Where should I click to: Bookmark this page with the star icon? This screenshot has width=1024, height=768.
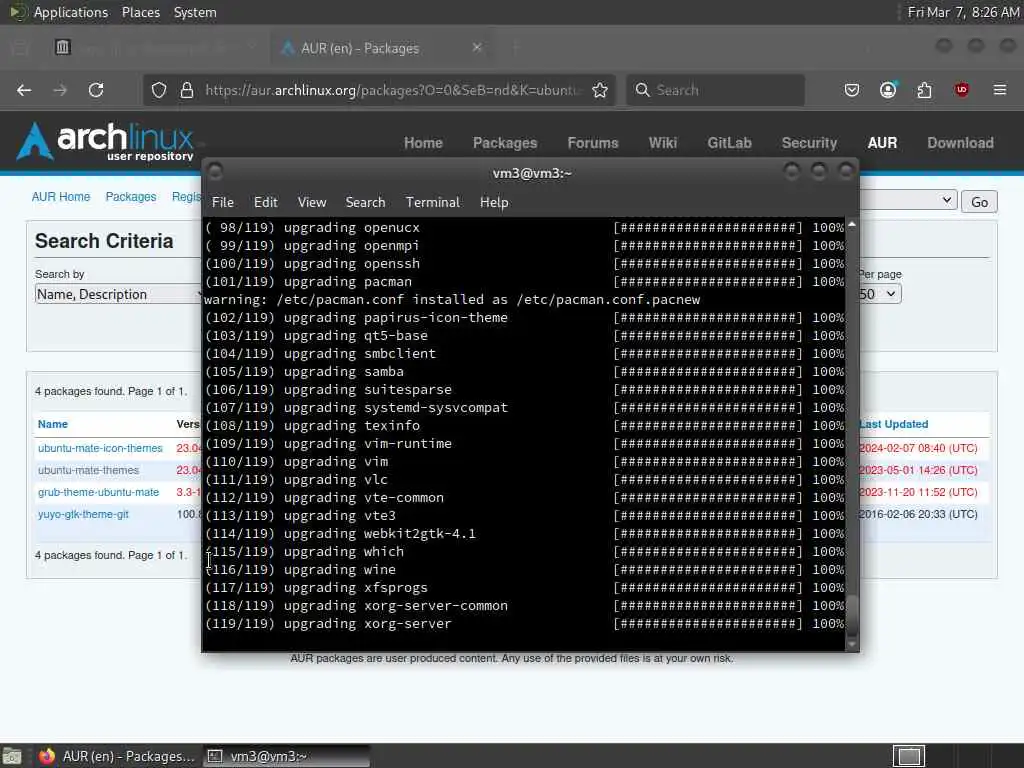click(600, 90)
